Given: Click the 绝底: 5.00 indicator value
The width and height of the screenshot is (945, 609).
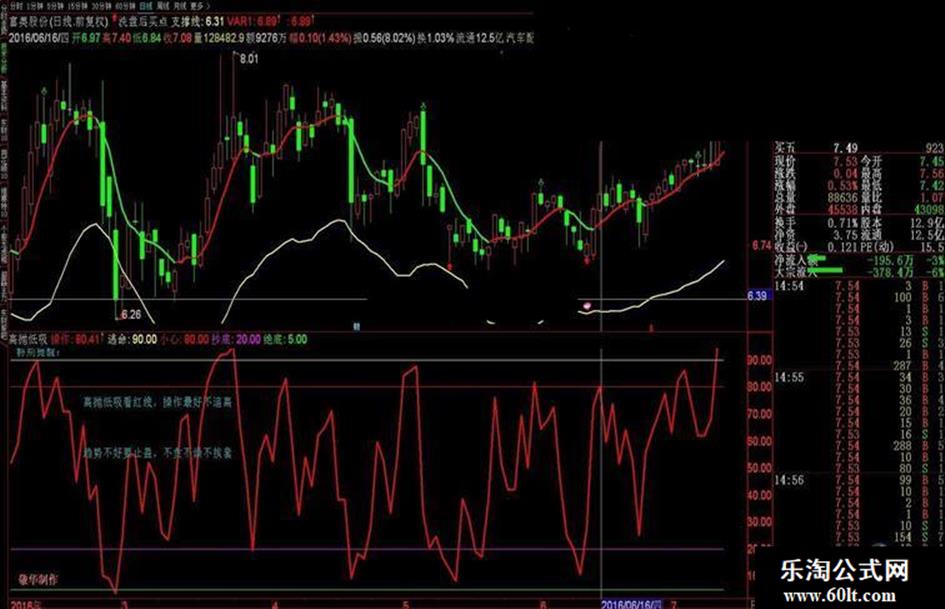Looking at the screenshot, I should tap(286, 339).
